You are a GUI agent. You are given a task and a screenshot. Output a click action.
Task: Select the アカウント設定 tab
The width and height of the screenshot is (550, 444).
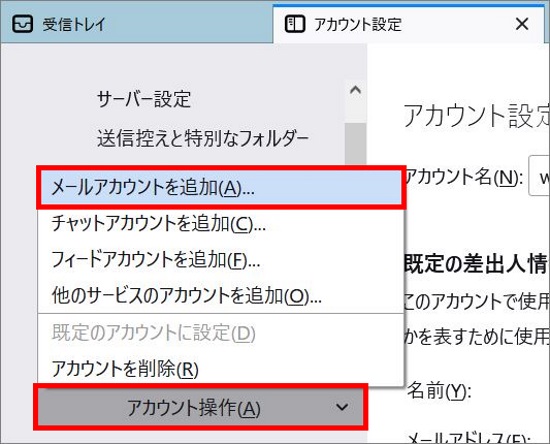409,24
